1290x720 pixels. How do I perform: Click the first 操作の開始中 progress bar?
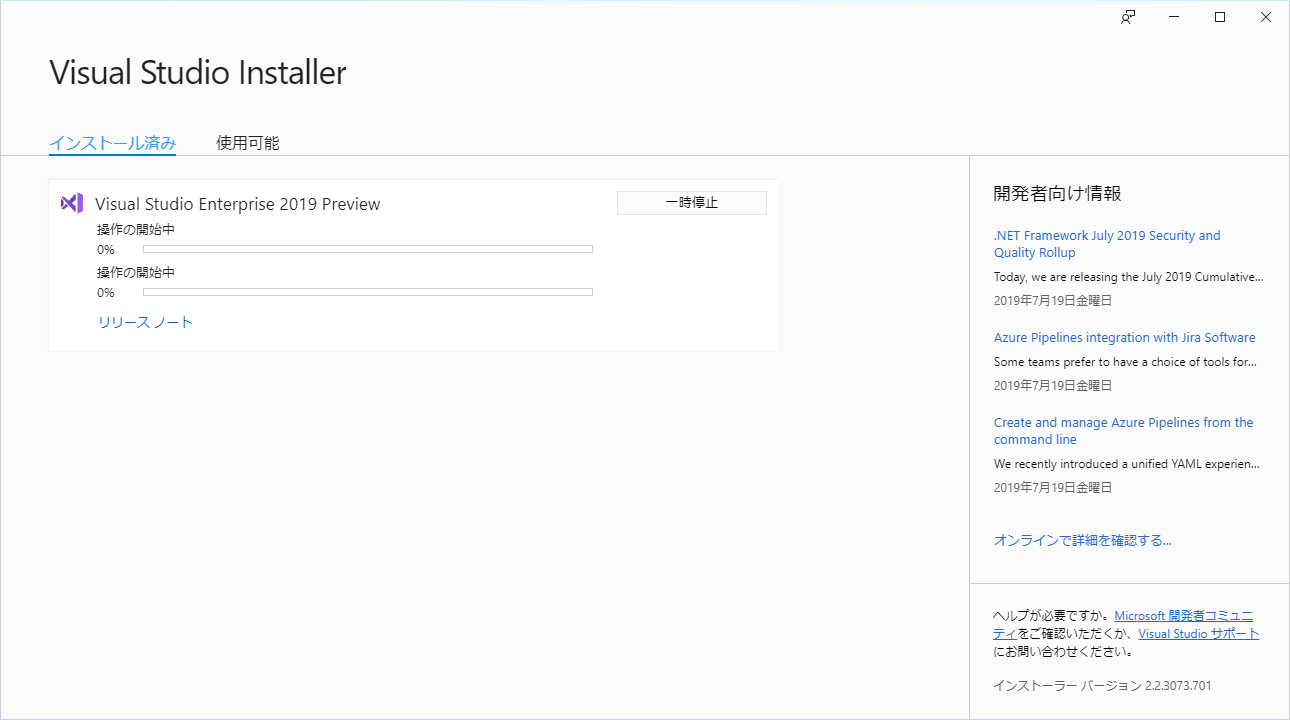(x=368, y=249)
